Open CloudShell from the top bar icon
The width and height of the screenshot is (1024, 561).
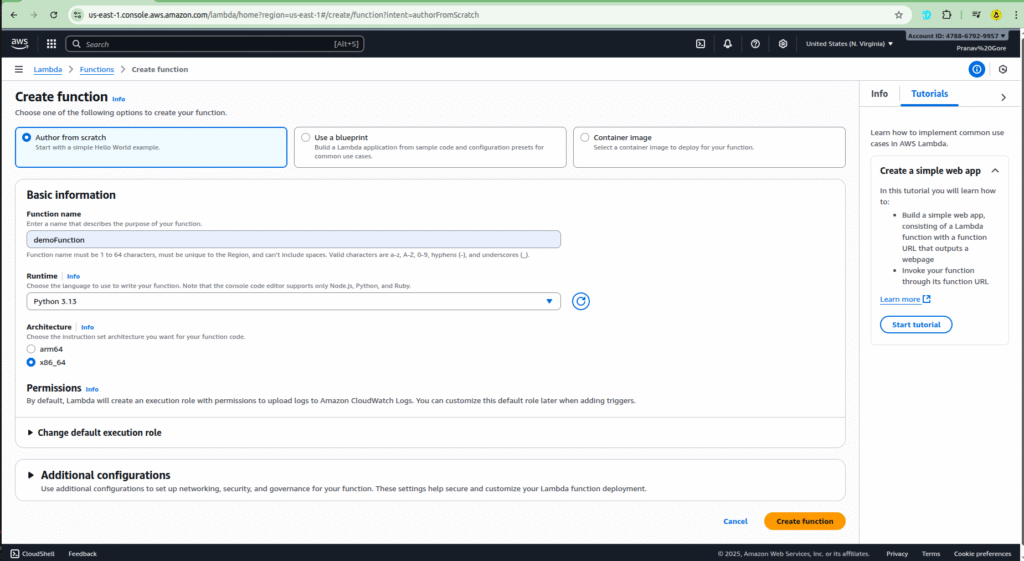tap(700, 44)
